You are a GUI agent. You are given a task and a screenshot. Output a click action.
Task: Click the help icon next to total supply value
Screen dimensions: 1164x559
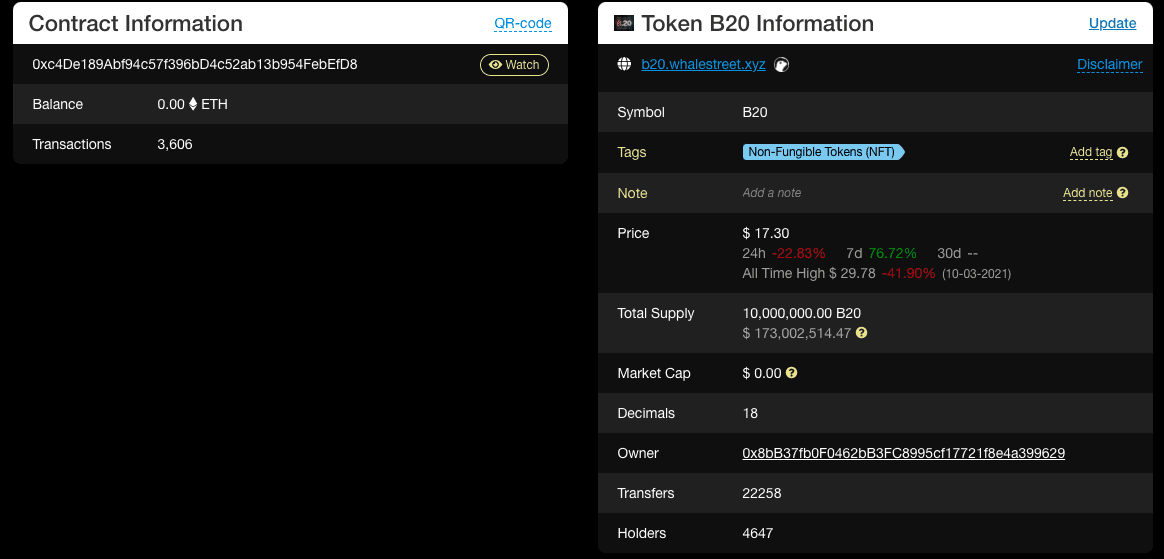[x=861, y=333]
